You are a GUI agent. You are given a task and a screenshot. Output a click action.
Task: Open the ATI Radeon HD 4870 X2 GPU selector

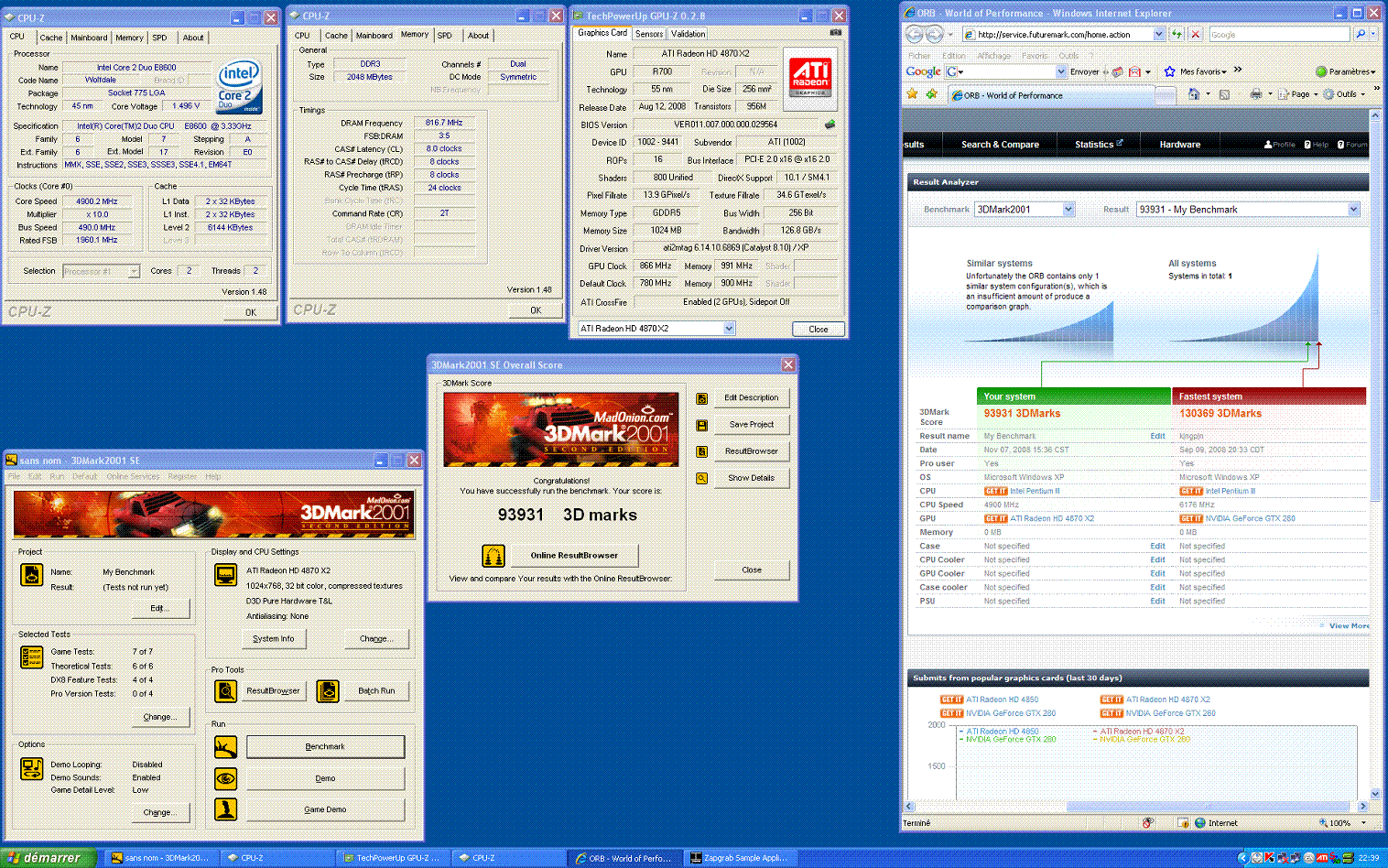coord(729,329)
